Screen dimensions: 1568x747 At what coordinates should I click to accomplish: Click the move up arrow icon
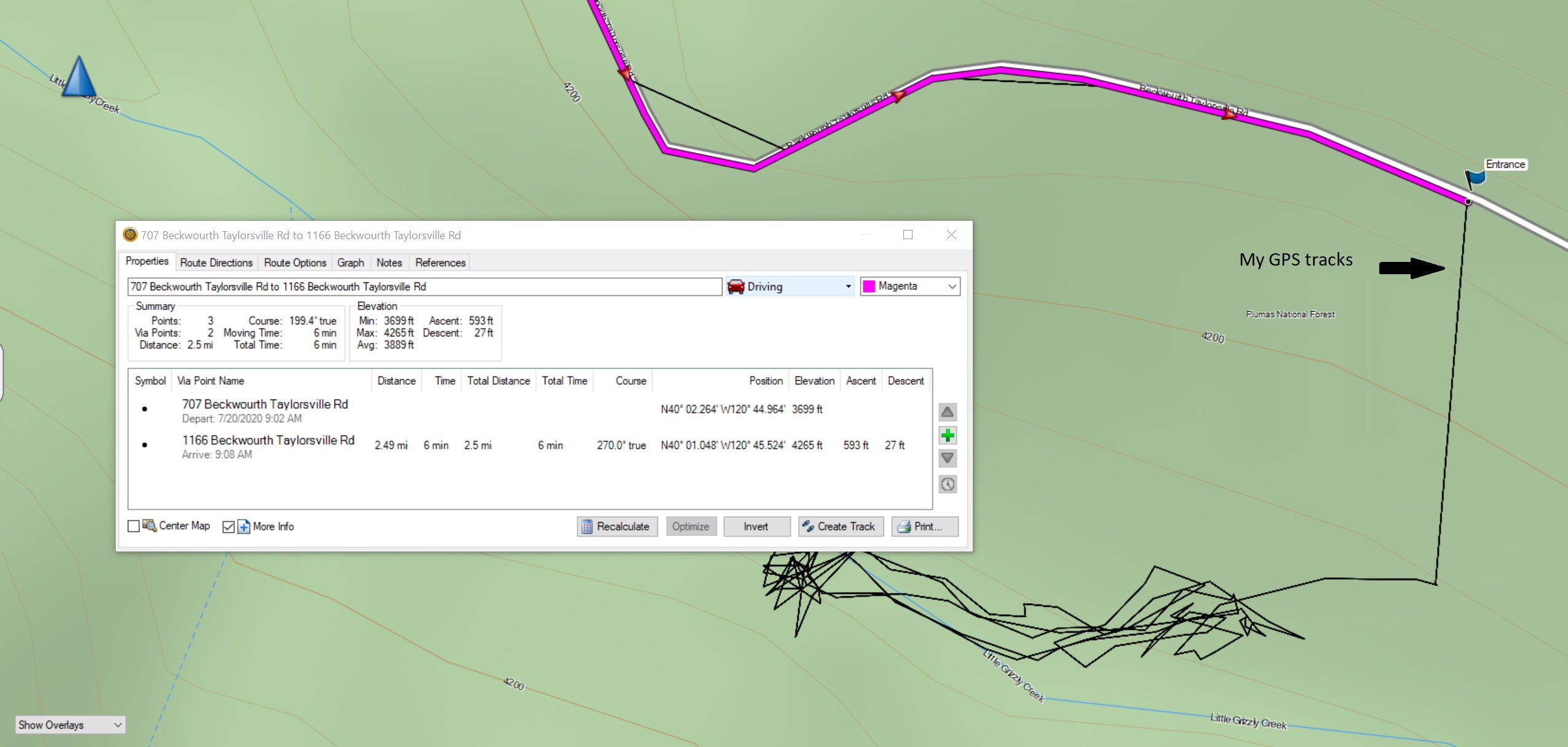pyautogui.click(x=947, y=412)
